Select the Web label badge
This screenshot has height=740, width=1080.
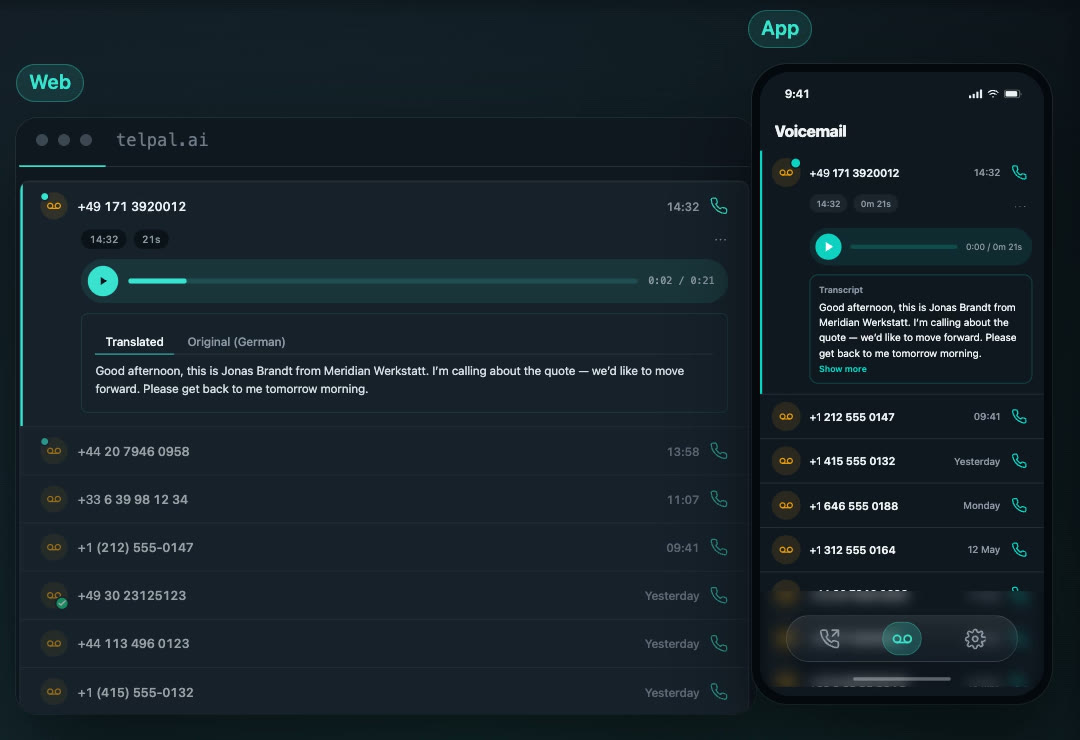click(x=50, y=83)
